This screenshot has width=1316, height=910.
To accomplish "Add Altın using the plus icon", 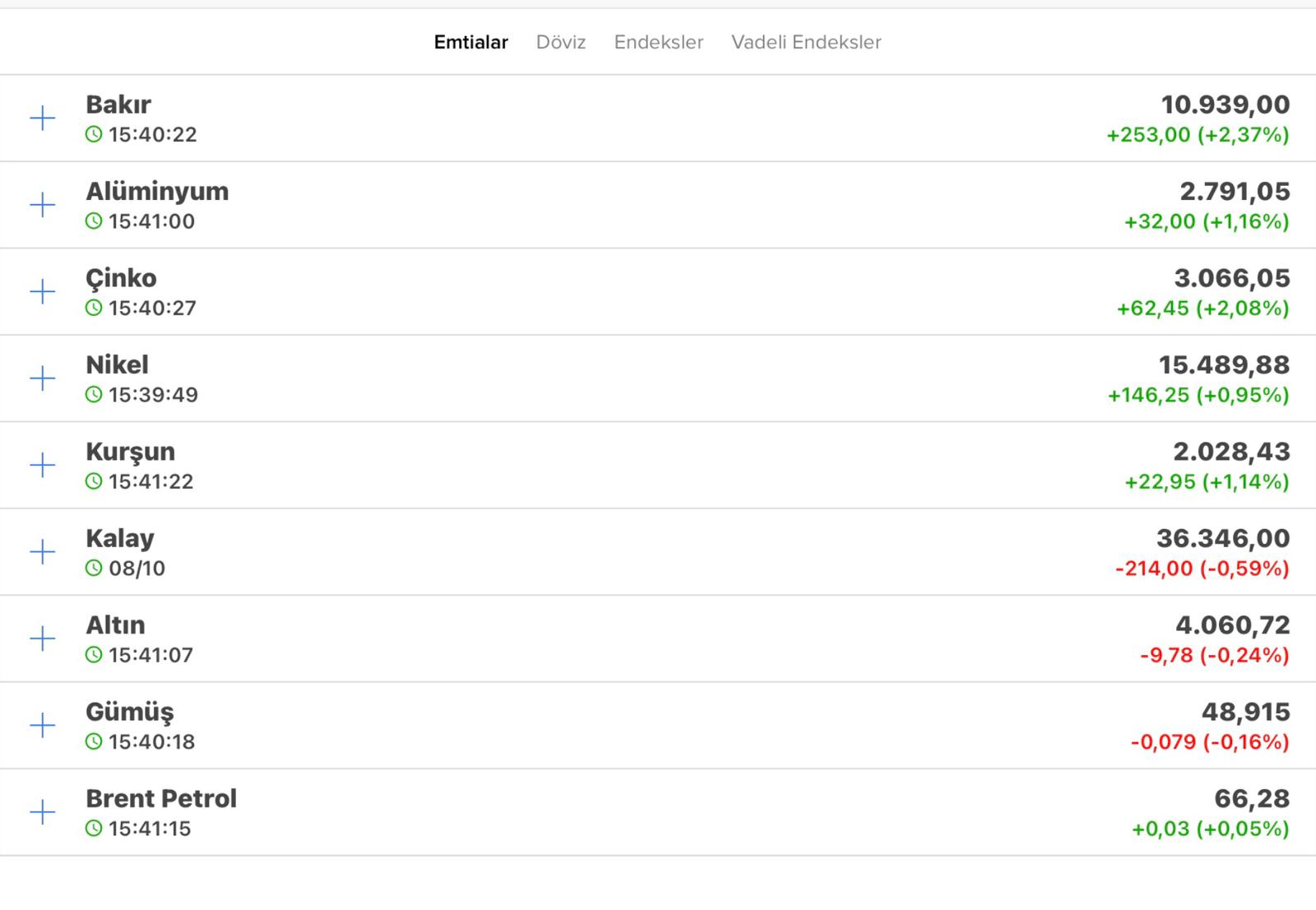I will click(42, 638).
